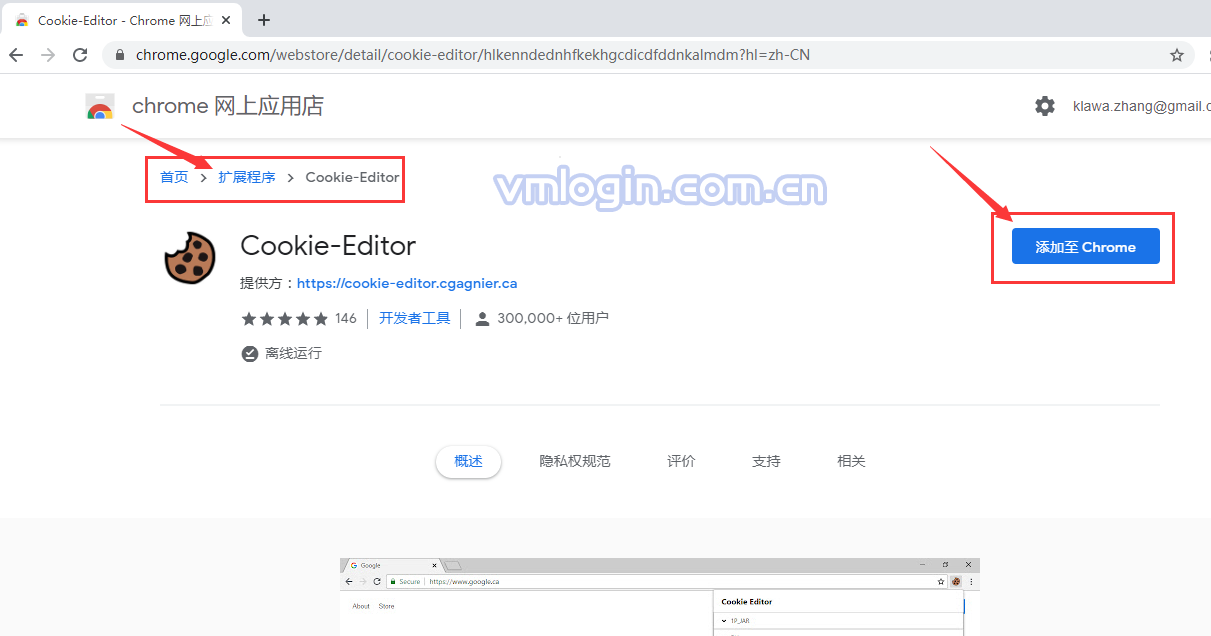1211x636 pixels.
Task: Click the 添加至 Chrome button
Action: point(1085,247)
